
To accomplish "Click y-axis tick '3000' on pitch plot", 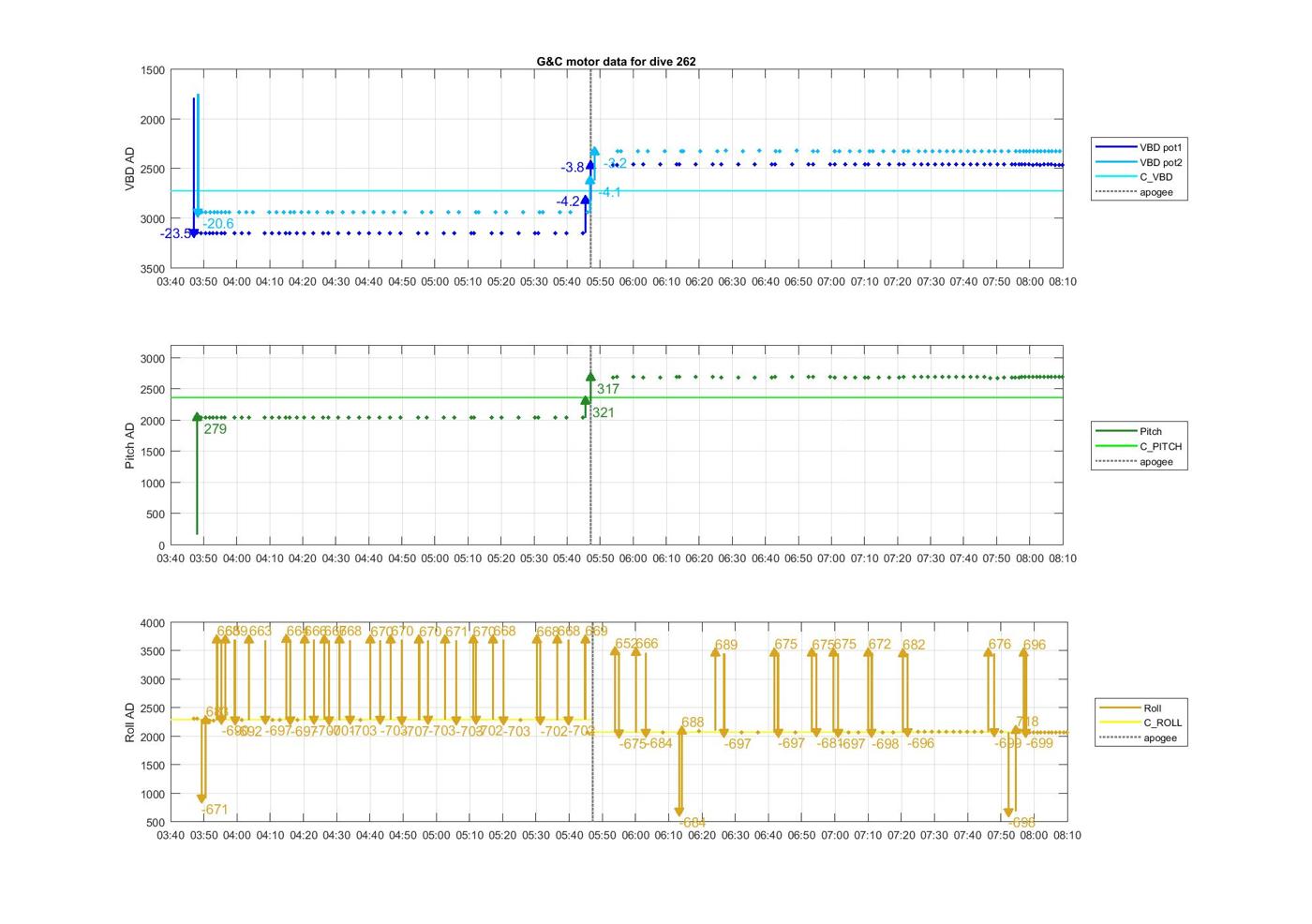I will [153, 358].
